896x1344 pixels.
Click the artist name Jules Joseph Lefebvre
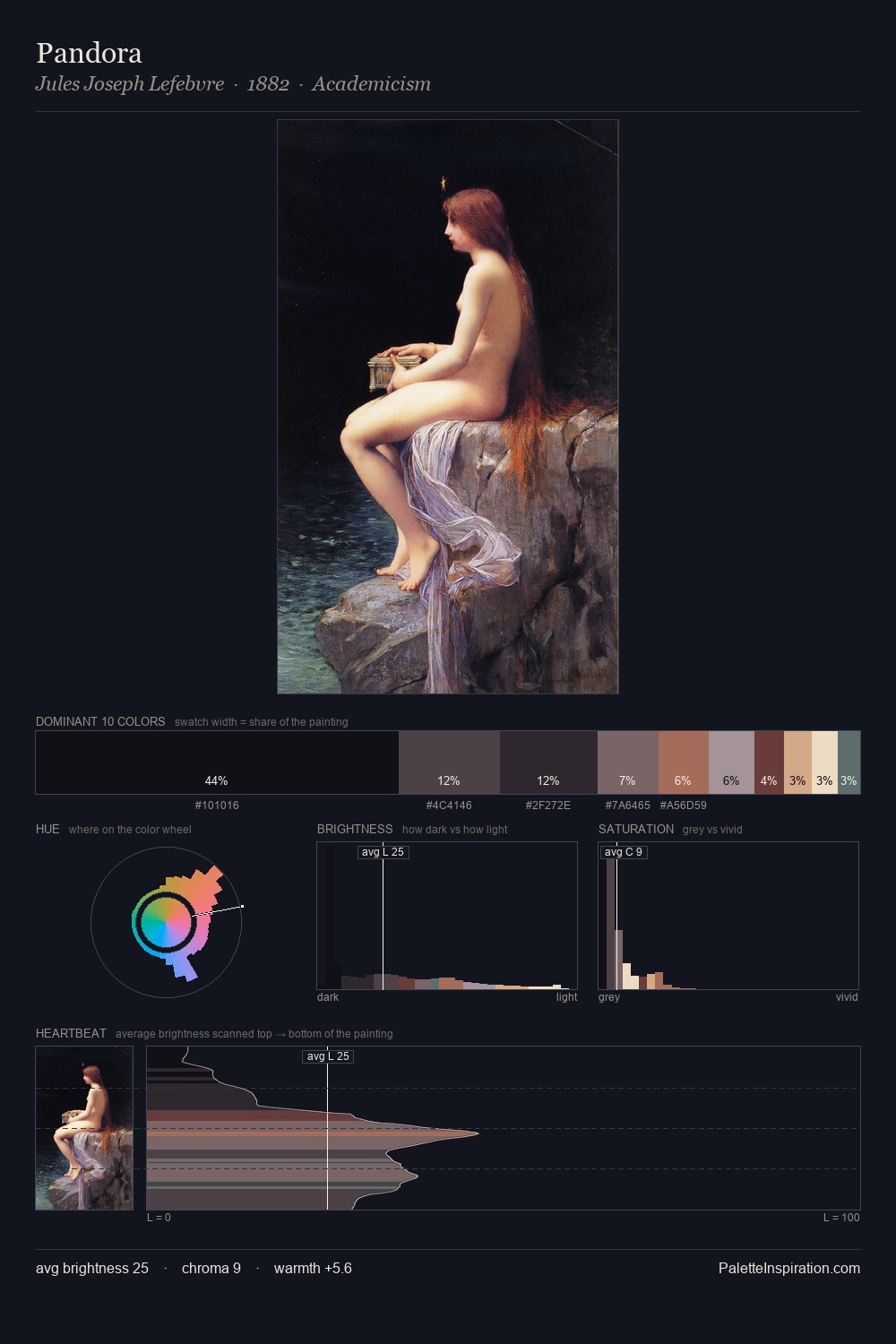130,84
